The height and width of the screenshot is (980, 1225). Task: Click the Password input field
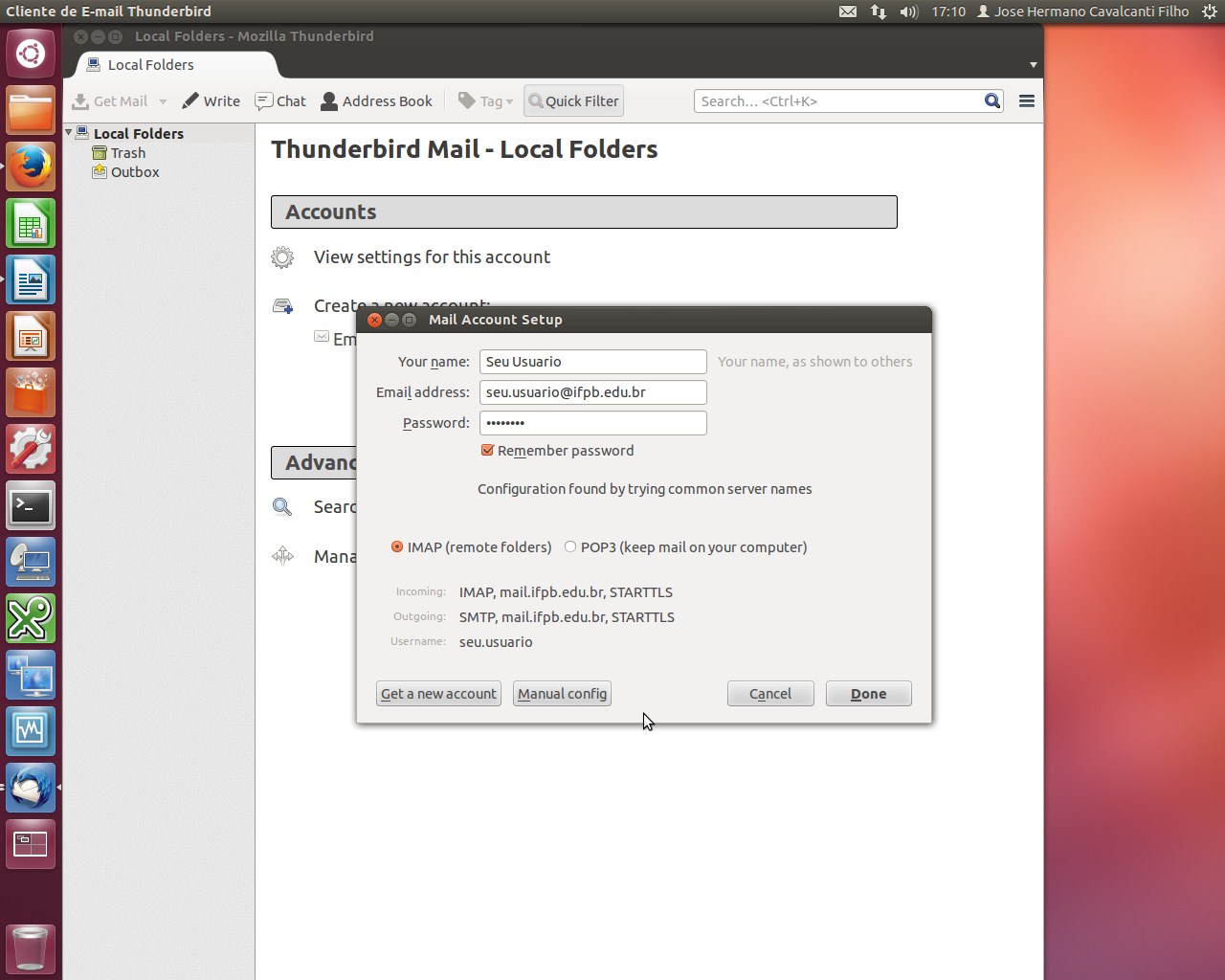(593, 423)
